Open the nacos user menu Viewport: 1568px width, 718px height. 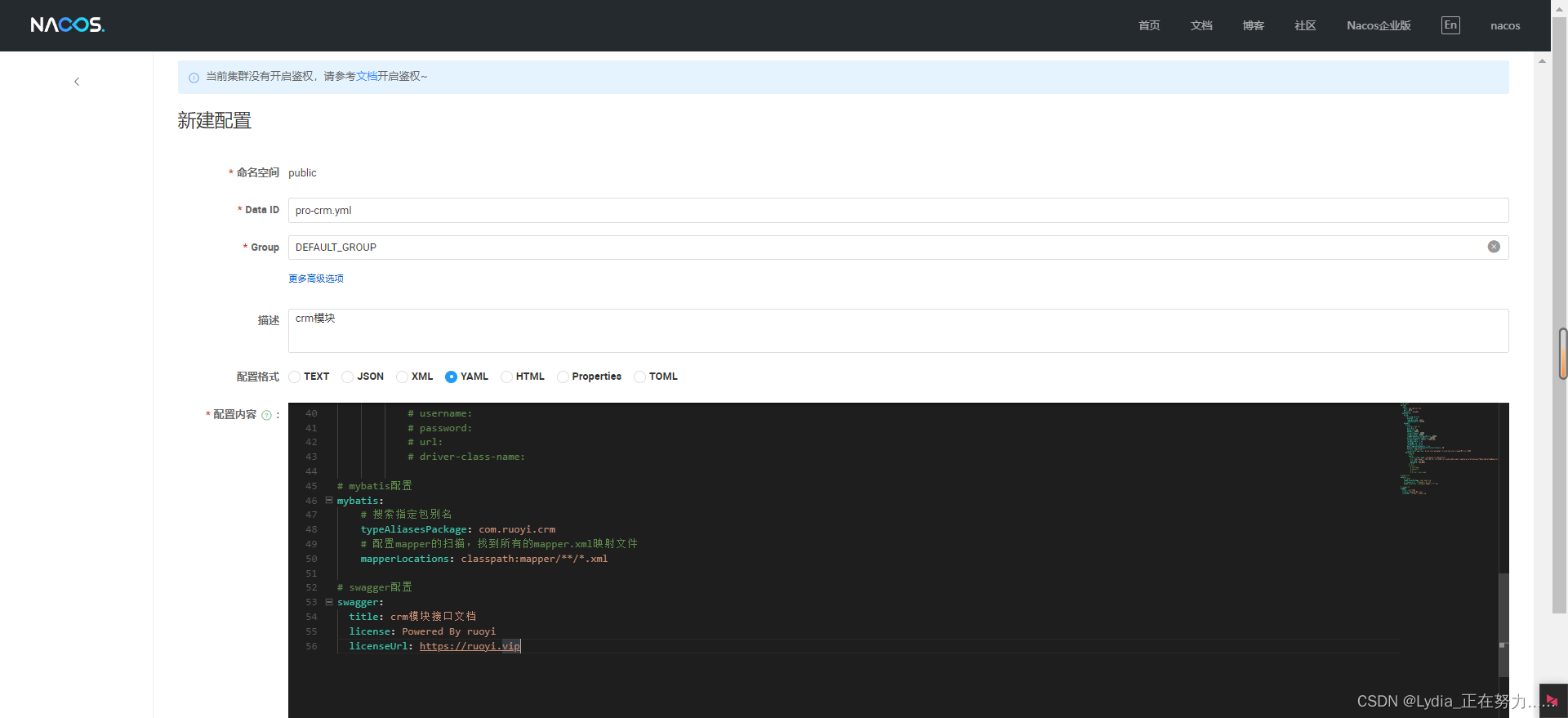coord(1505,25)
